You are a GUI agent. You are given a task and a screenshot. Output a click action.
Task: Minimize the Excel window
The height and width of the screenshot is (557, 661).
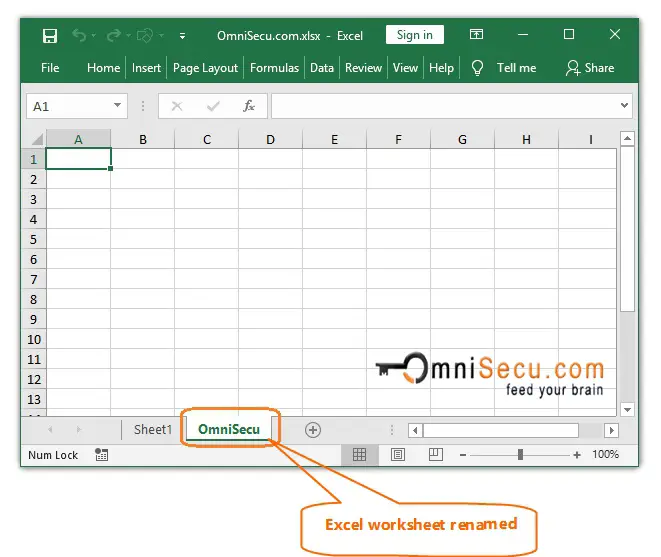[523, 34]
